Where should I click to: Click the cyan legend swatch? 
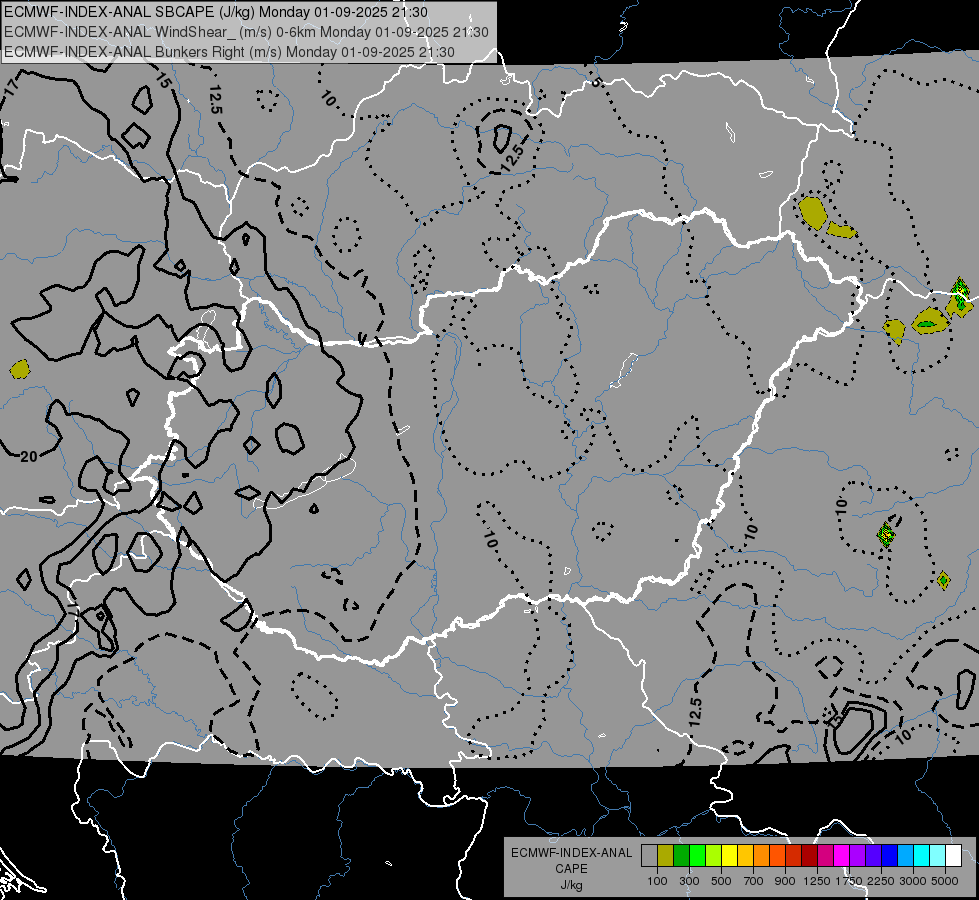coord(922,855)
